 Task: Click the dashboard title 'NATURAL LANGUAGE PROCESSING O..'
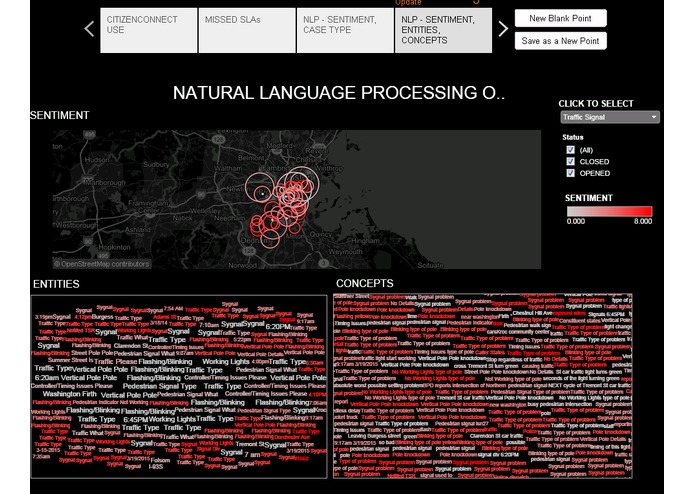pos(339,93)
